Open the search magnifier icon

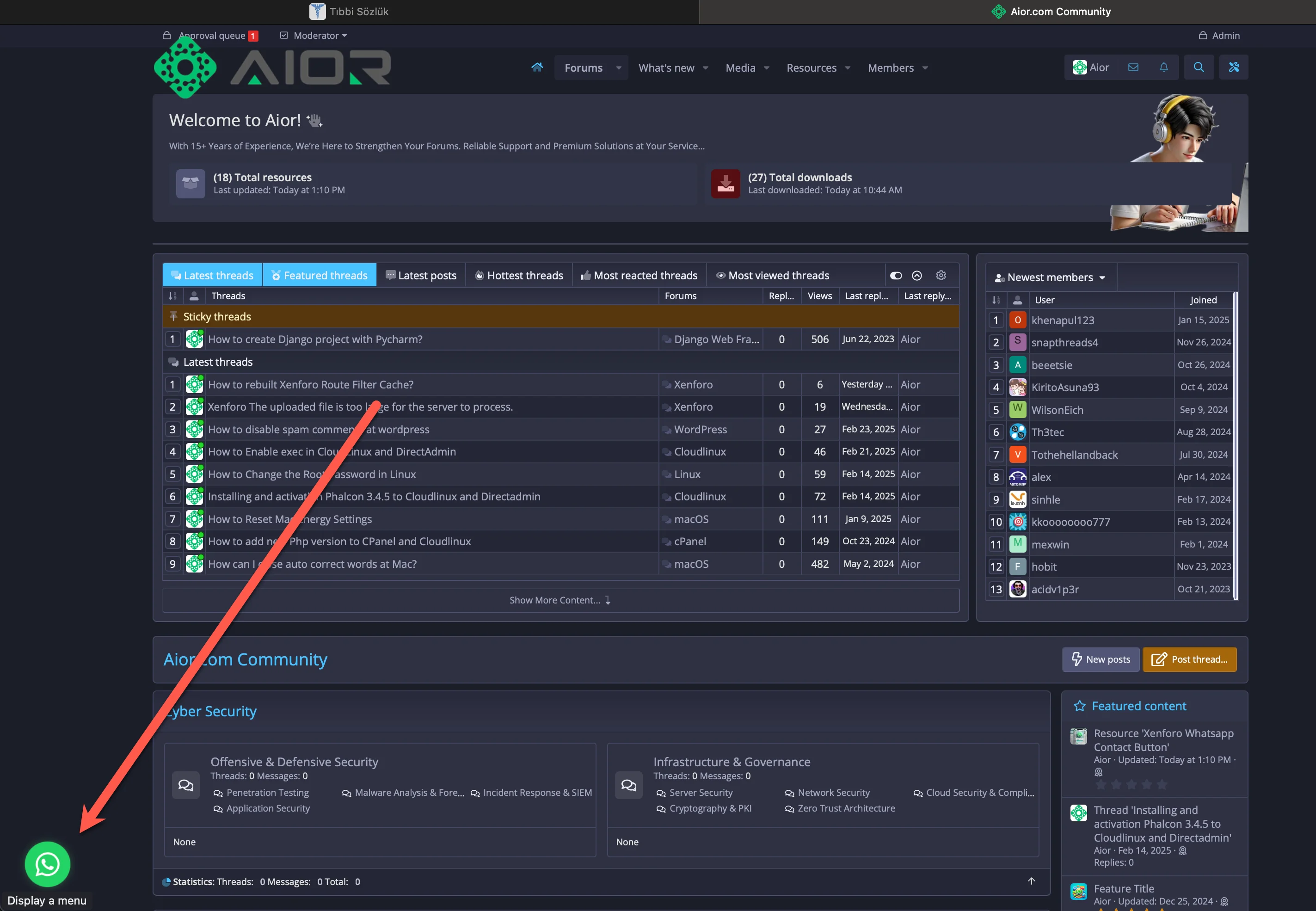[1199, 68]
